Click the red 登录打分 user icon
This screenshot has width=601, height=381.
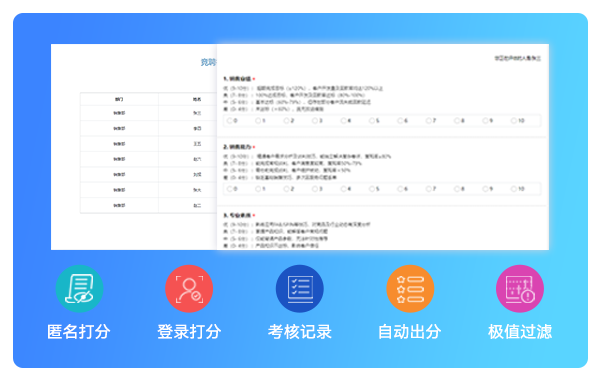pos(189,289)
